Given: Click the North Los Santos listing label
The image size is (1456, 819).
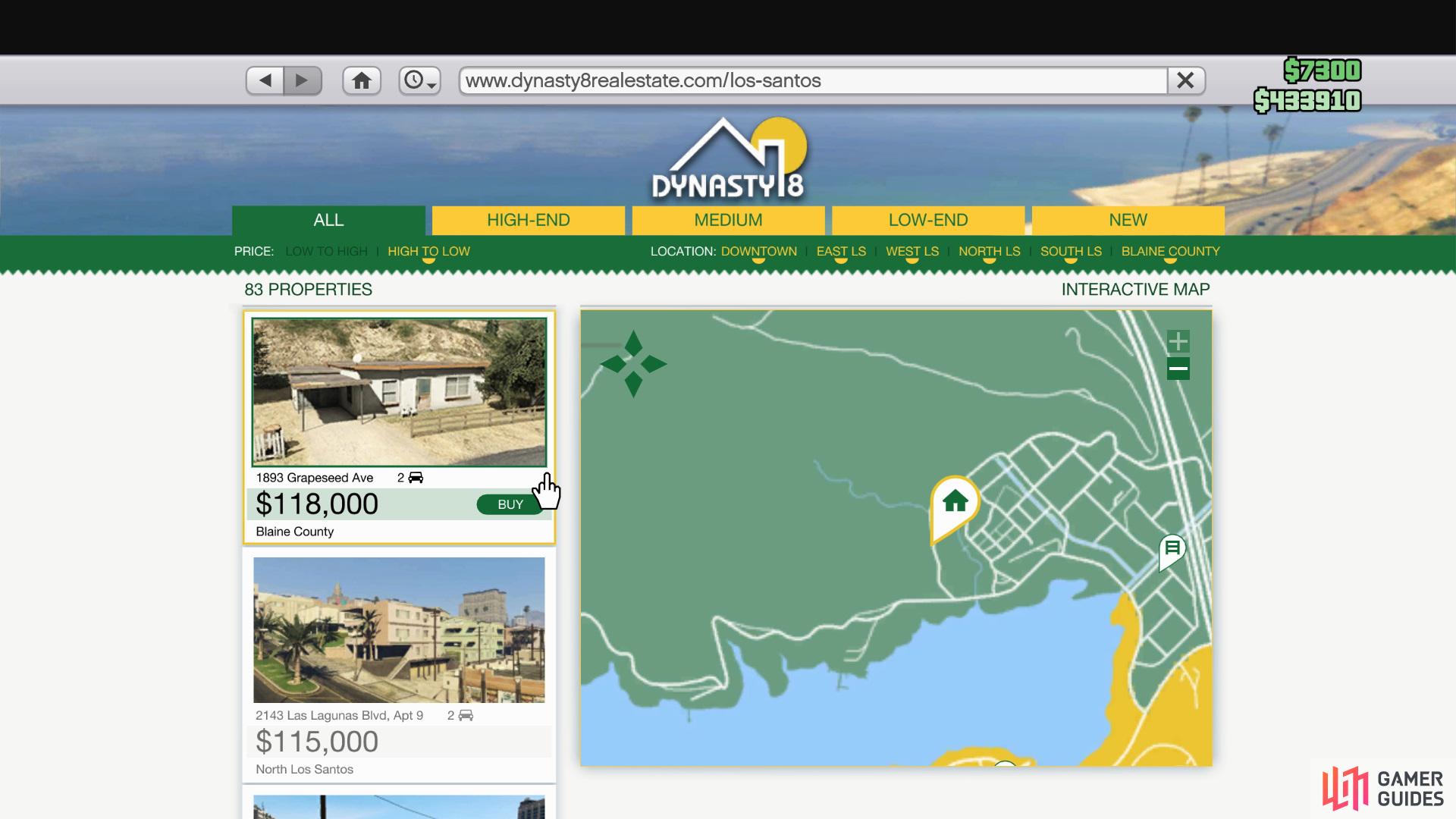Looking at the screenshot, I should (x=304, y=769).
